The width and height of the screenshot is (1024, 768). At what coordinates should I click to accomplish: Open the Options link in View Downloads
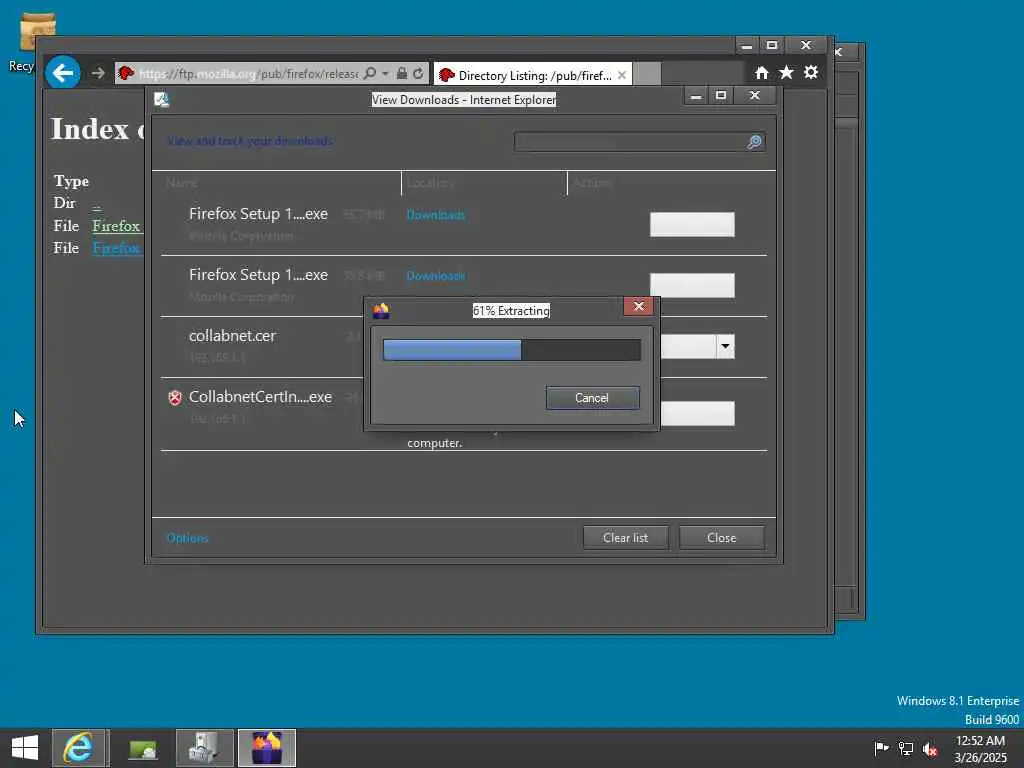(187, 538)
